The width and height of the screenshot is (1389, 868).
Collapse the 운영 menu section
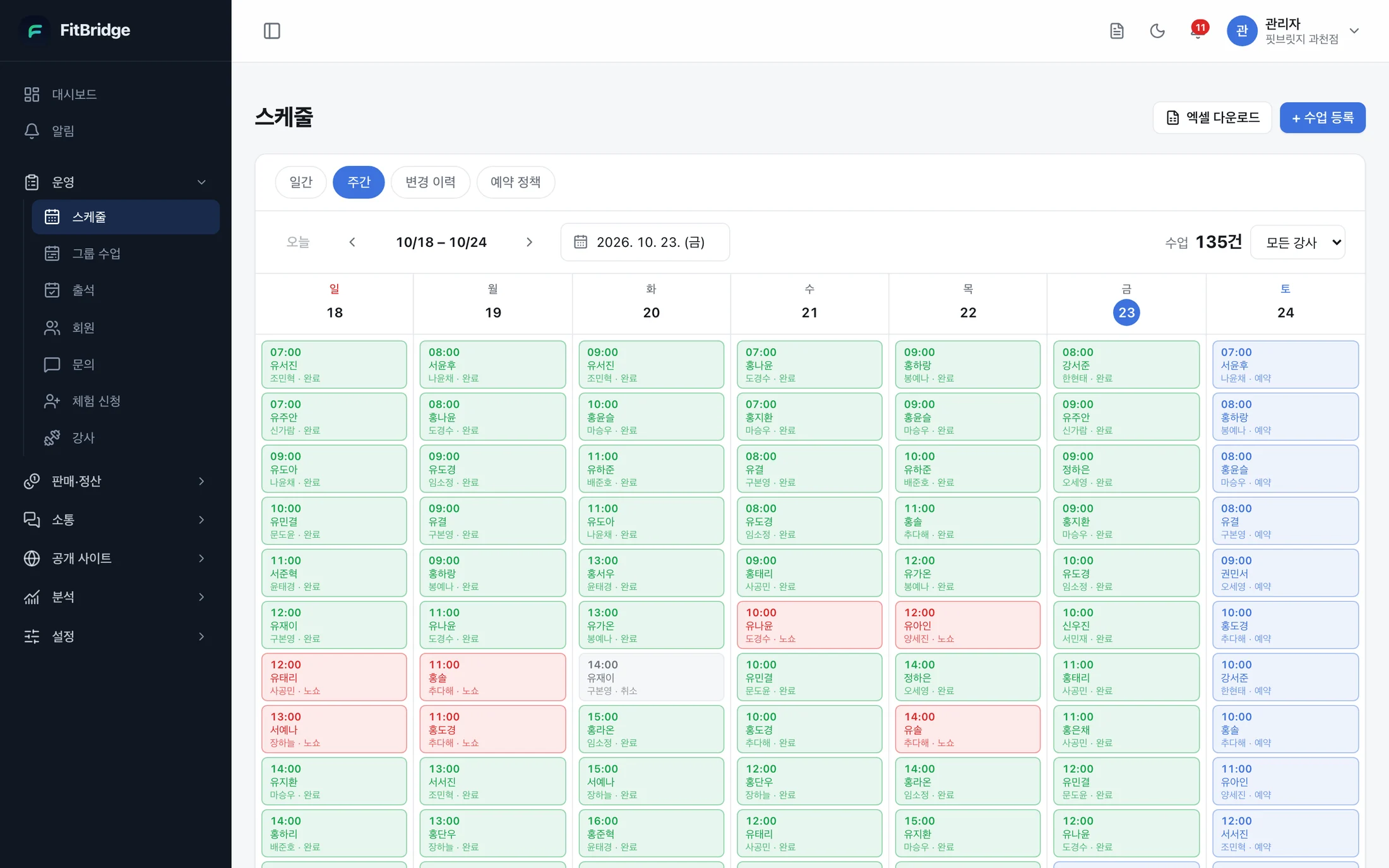pyautogui.click(x=116, y=182)
